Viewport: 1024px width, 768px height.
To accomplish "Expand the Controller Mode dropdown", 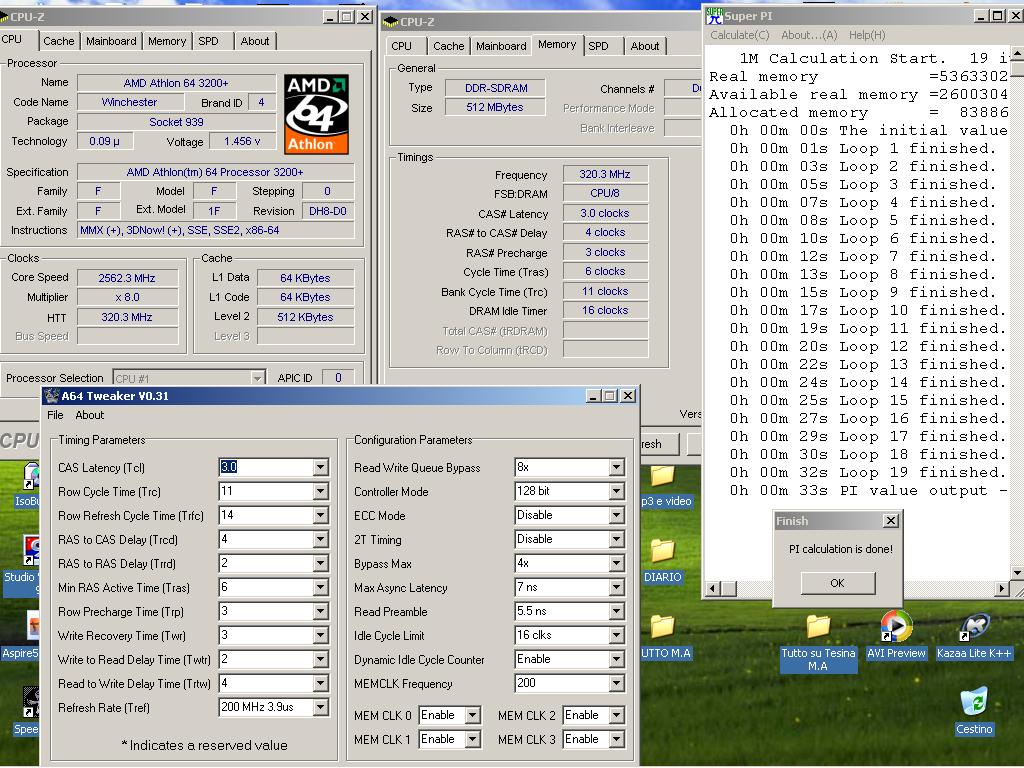I will (616, 492).
